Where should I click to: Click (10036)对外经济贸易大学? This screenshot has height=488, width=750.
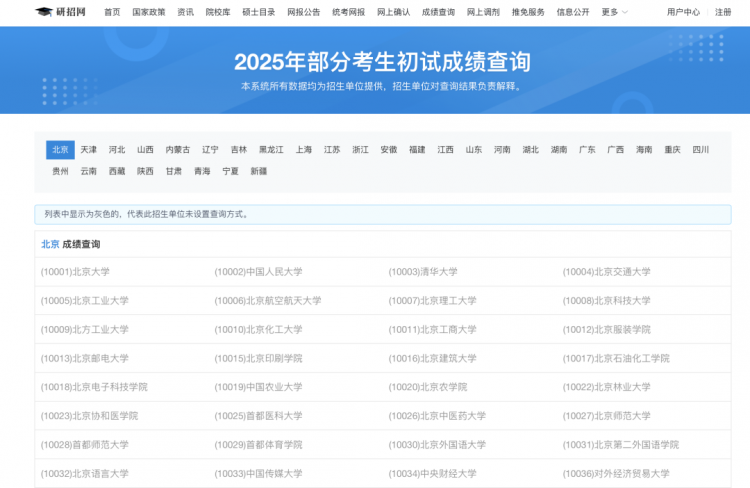[616, 474]
